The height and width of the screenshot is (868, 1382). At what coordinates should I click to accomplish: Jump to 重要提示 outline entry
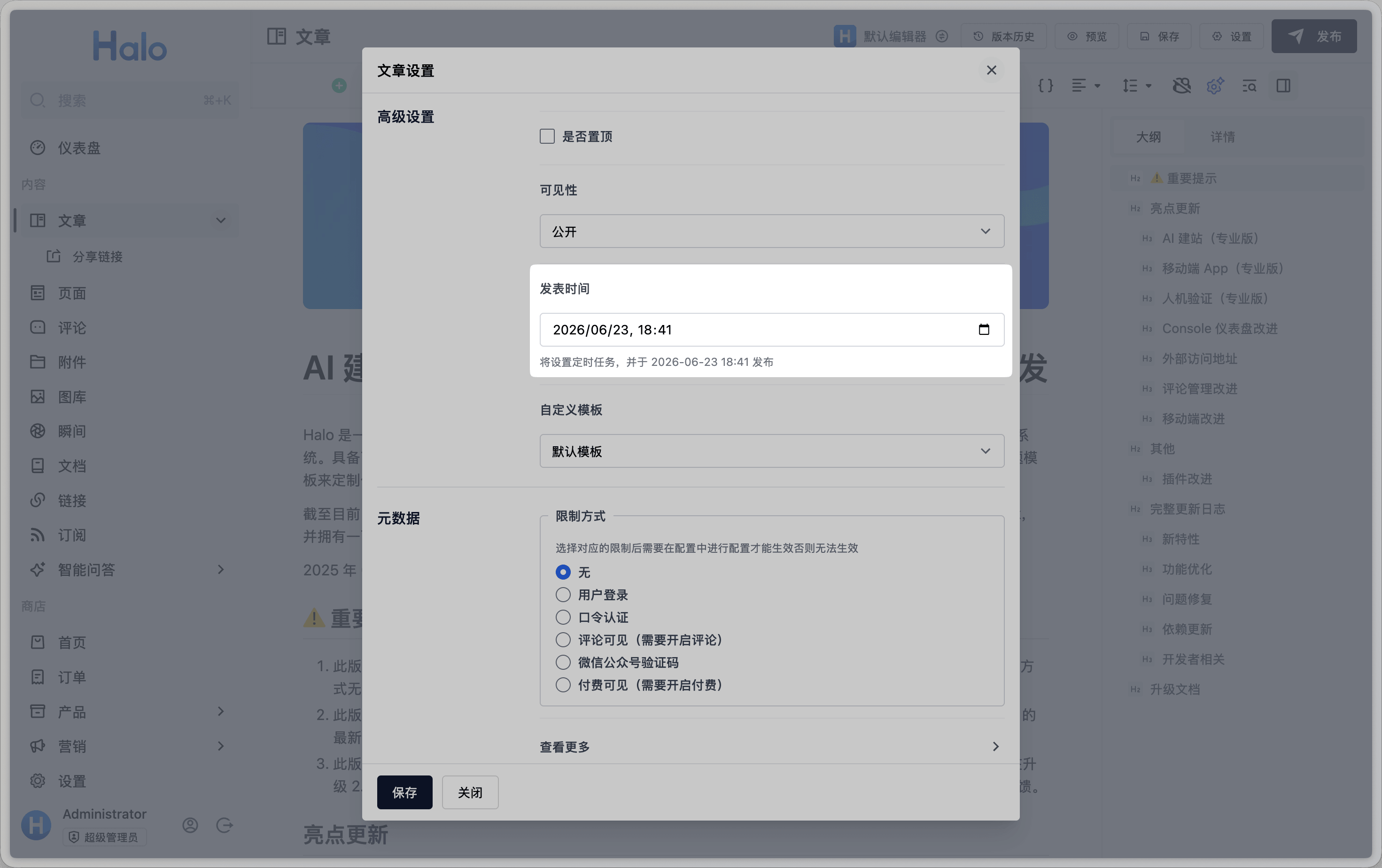[1183, 178]
